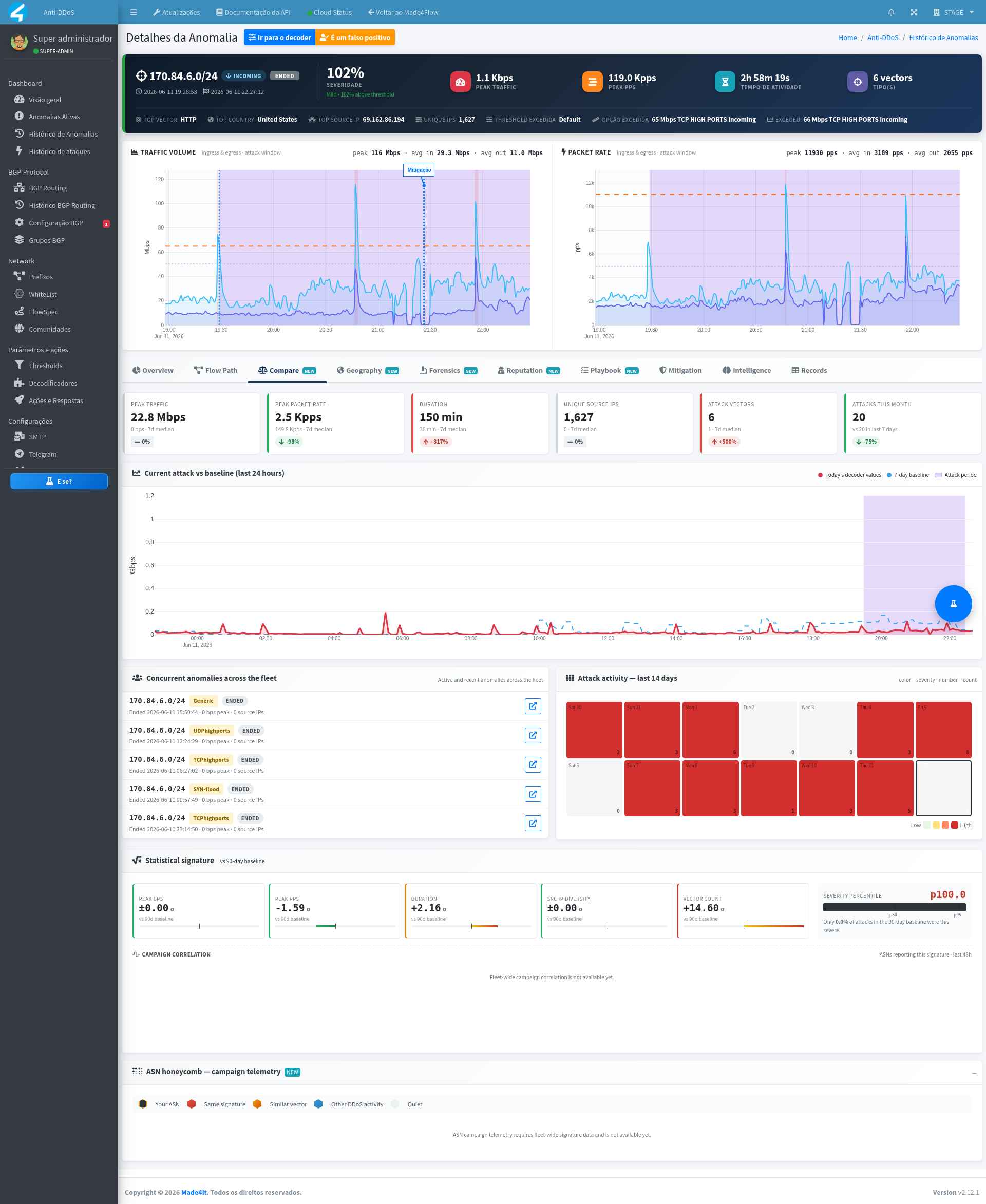Toggle the 7-day baseline legend series
This screenshot has width=986, height=1204.
tap(907, 475)
